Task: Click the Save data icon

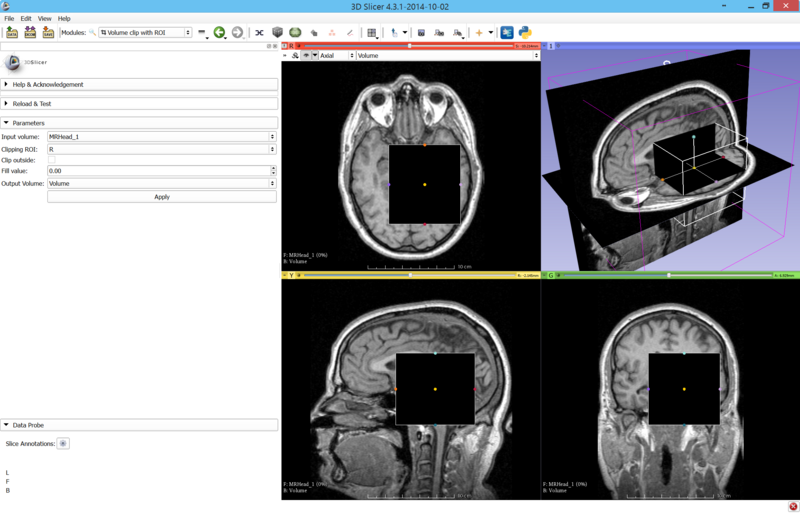Action: [48, 33]
